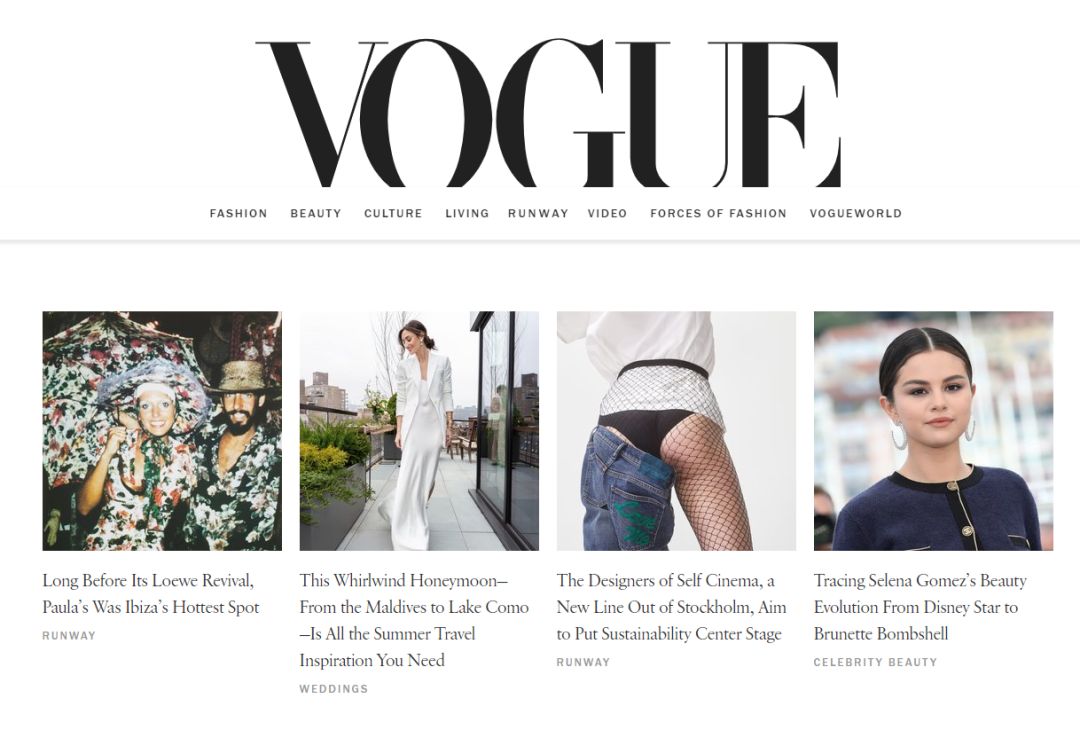The image size is (1080, 730).
Task: Open the Selena Gomez Beauty Evolution headline
Action: point(920,607)
